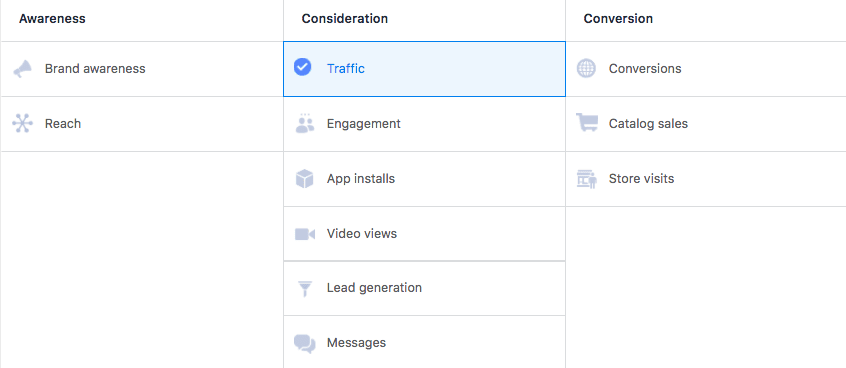Pick the Conversions objective label

click(x=645, y=69)
